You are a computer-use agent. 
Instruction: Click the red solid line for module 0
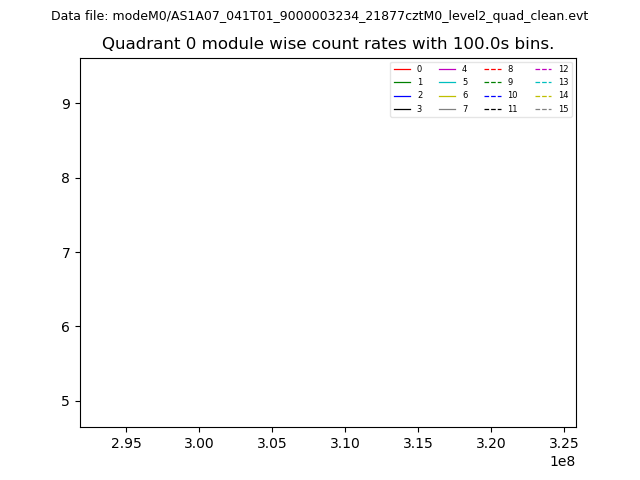(x=402, y=69)
